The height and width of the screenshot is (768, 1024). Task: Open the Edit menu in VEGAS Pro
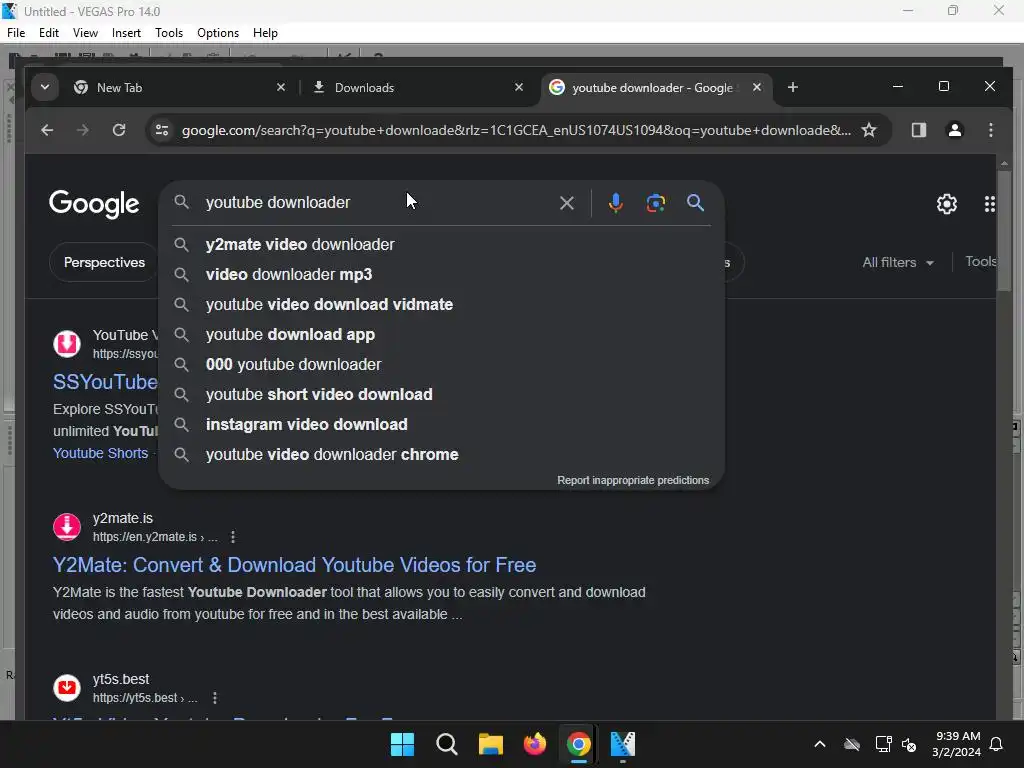click(x=49, y=33)
